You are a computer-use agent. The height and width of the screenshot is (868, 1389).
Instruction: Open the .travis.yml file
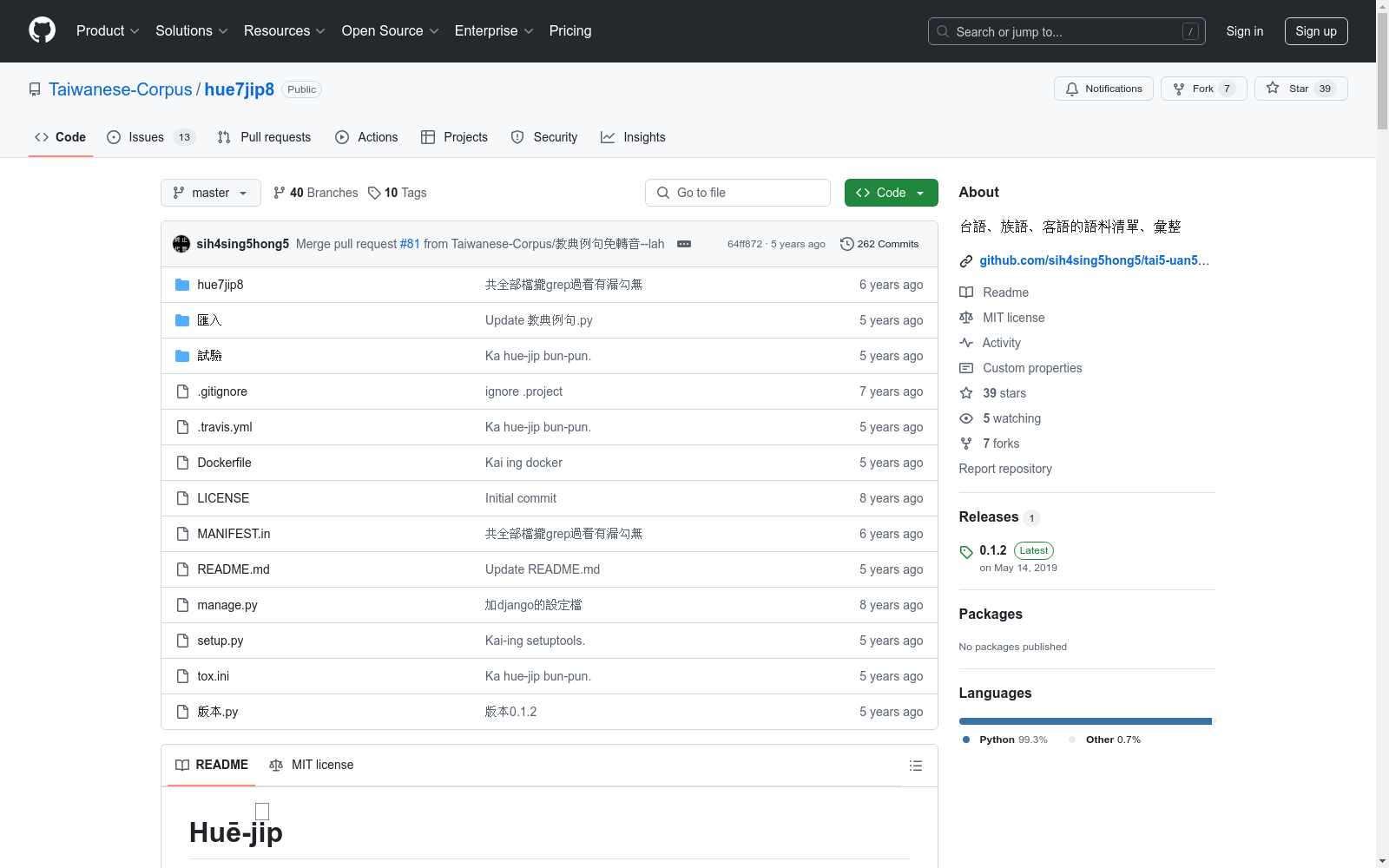tap(225, 427)
